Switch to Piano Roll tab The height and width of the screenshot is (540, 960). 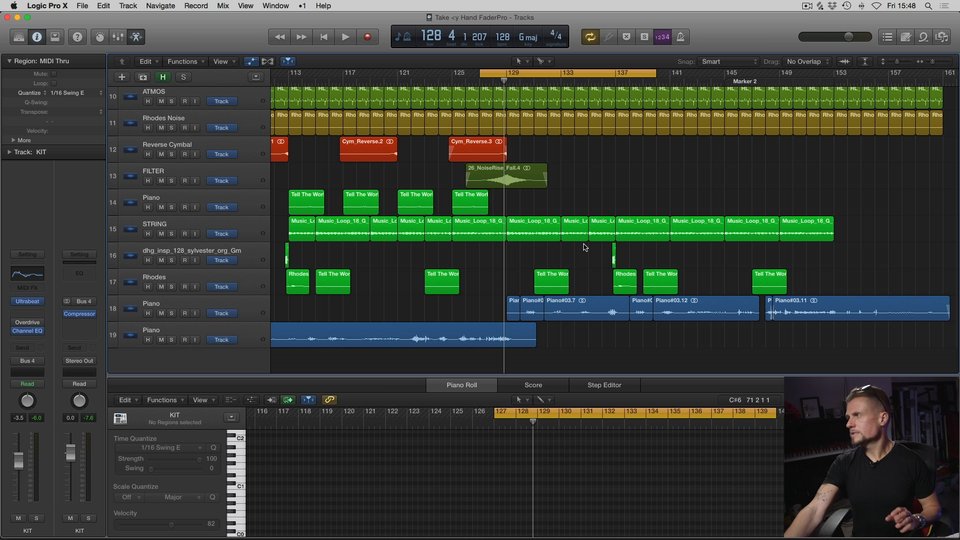coord(462,385)
